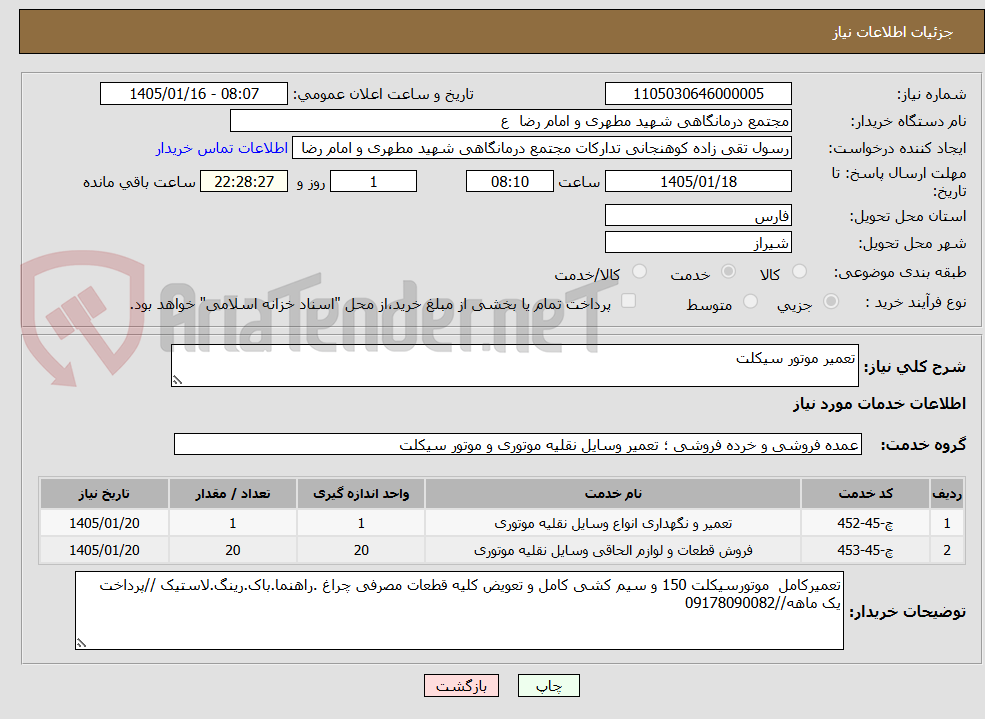Click the توضیحات خریدار label
This screenshot has height=719, width=985.
[x=908, y=612]
